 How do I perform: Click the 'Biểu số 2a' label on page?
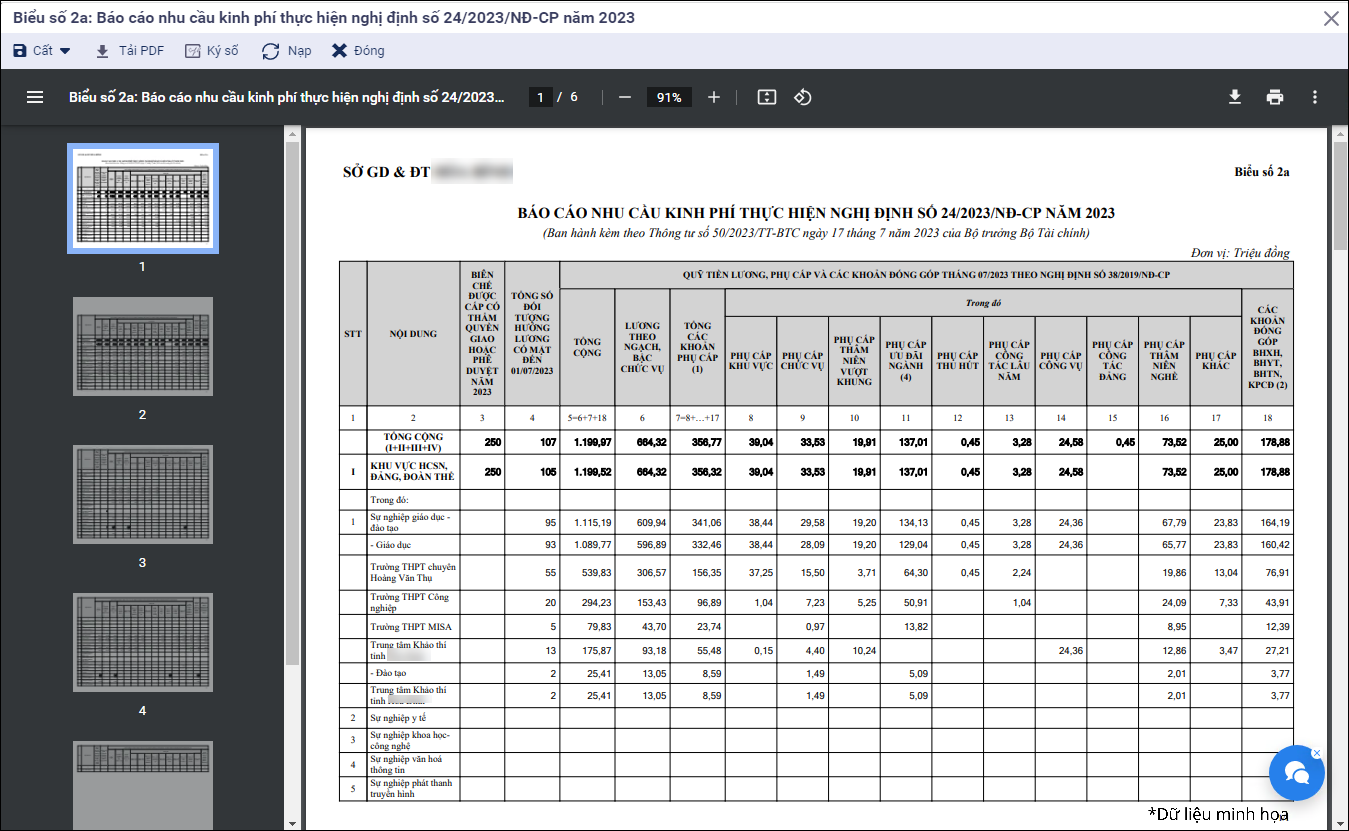tap(1262, 172)
